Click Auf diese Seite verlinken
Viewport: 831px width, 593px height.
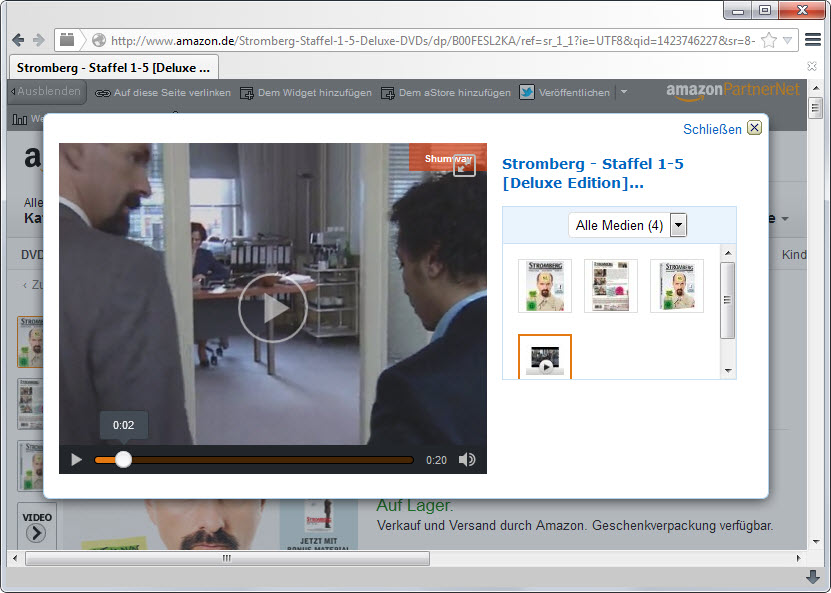point(163,93)
